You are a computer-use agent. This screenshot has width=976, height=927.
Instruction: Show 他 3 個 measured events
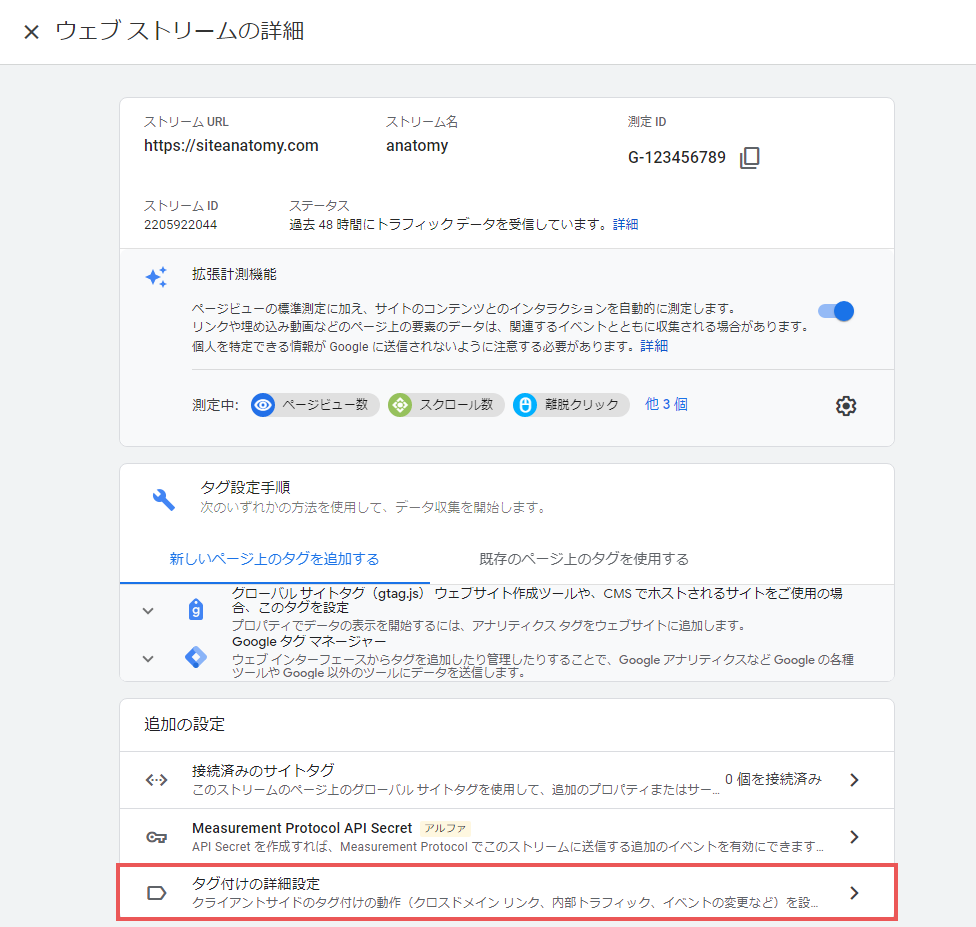click(666, 405)
